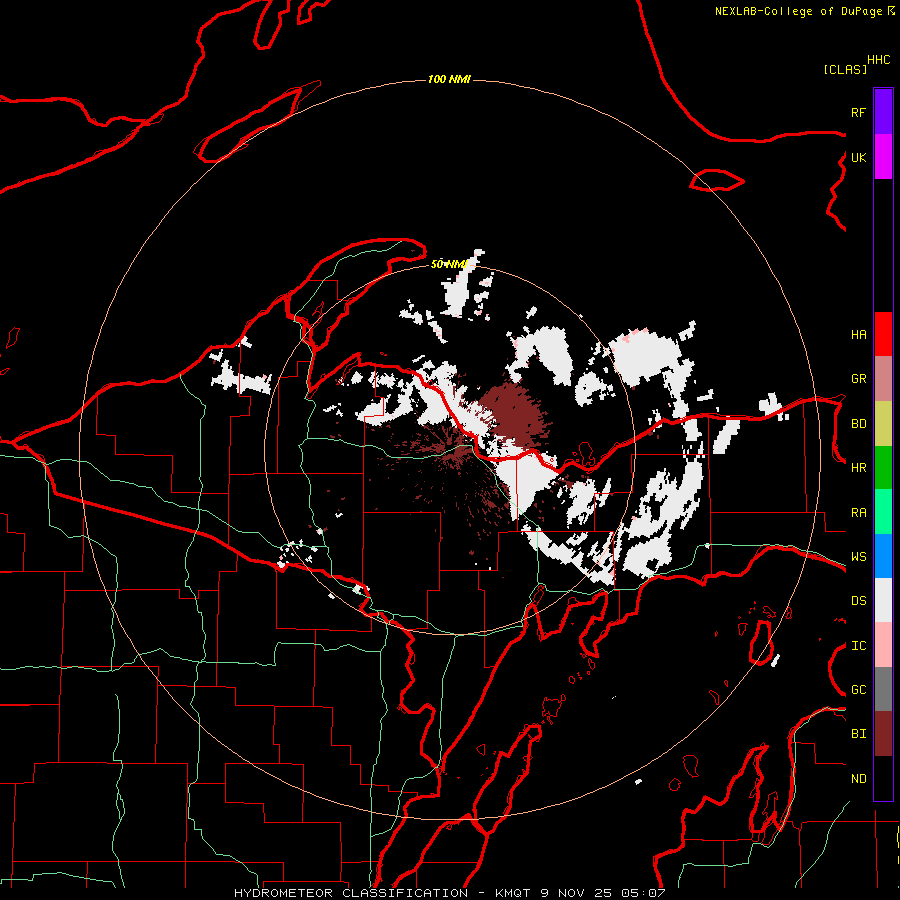Click the 50 NMI range ring label
The width and height of the screenshot is (900, 900).
[x=449, y=264]
